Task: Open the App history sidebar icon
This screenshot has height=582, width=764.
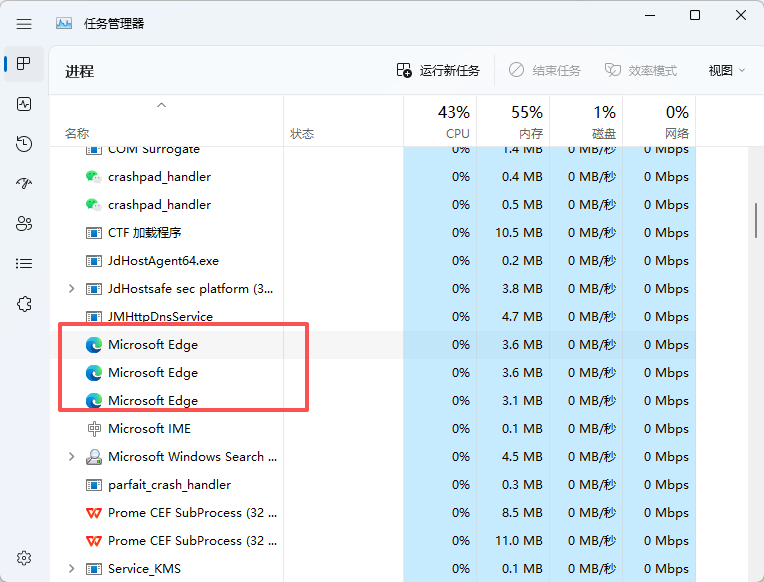Action: (x=24, y=144)
